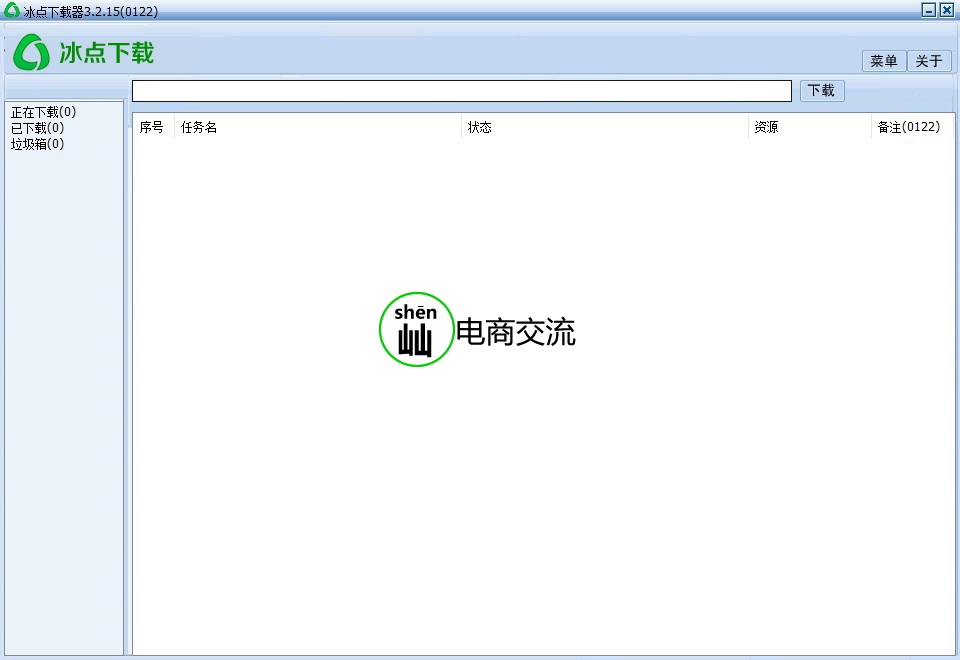The width and height of the screenshot is (960, 660).
Task: Sort by the 资源 column header
Action: click(809, 127)
